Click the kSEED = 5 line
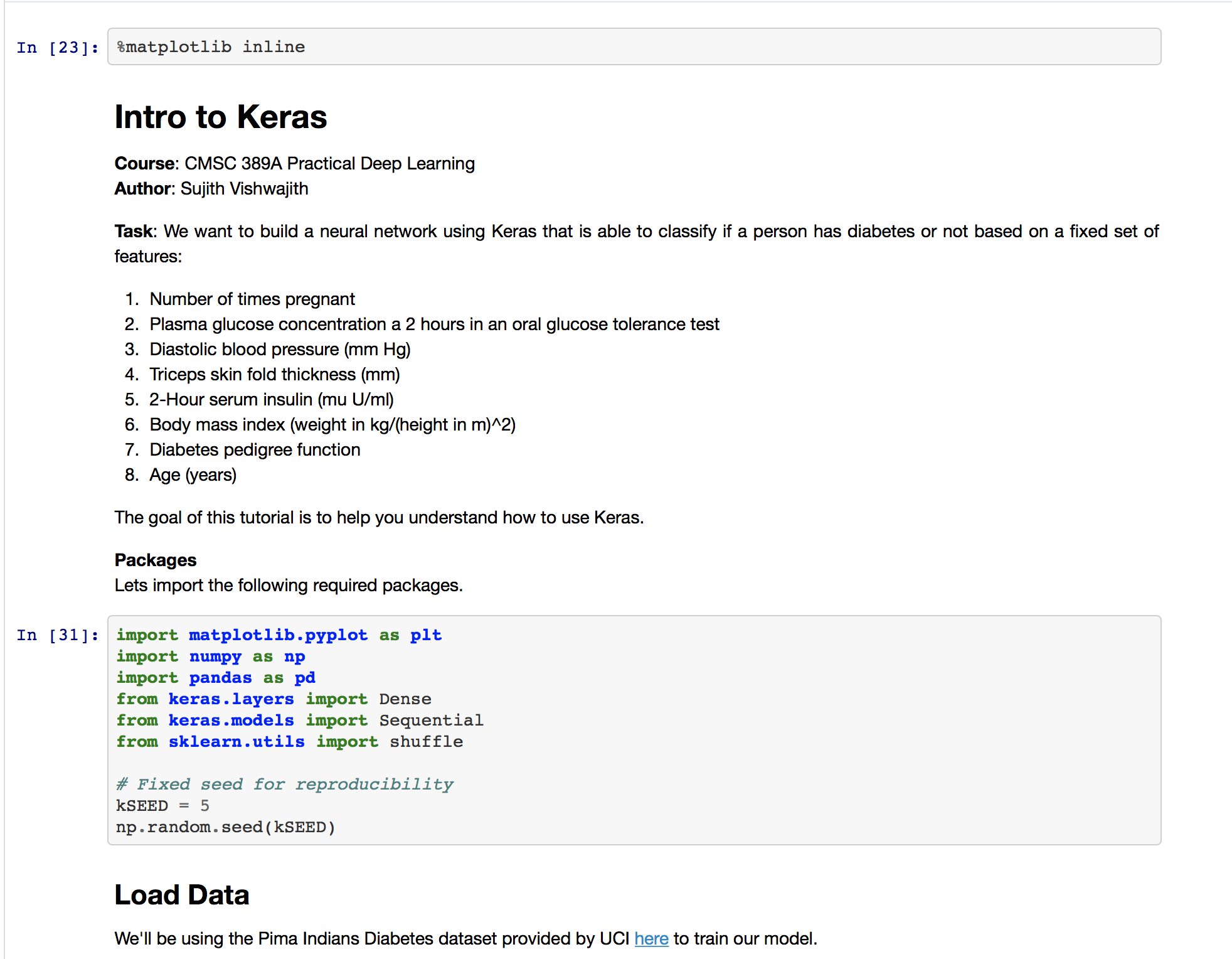This screenshot has width=1232, height=959. click(162, 806)
